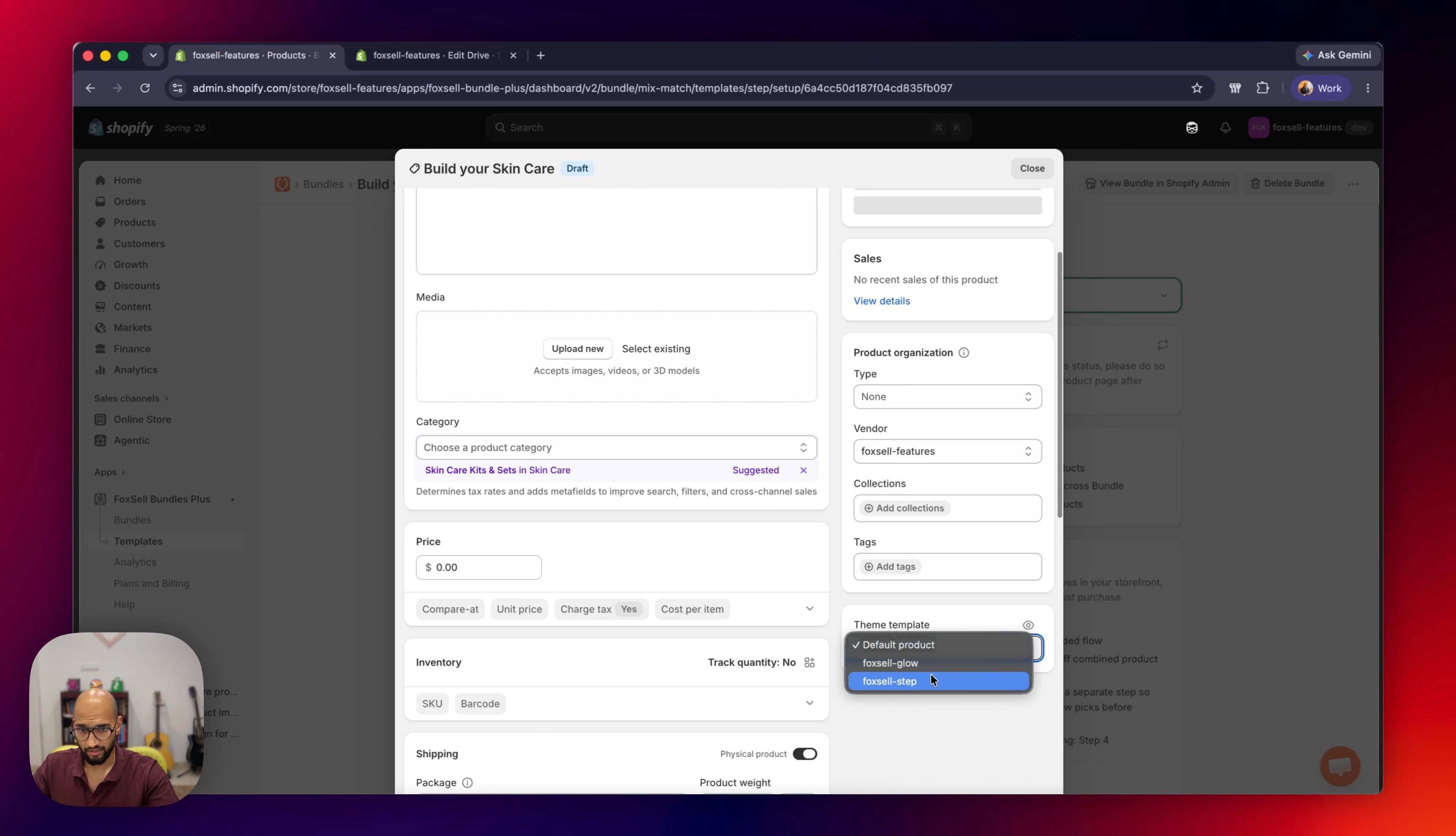Open more actions ellipsis next to Delete Bundle

tap(1353, 184)
